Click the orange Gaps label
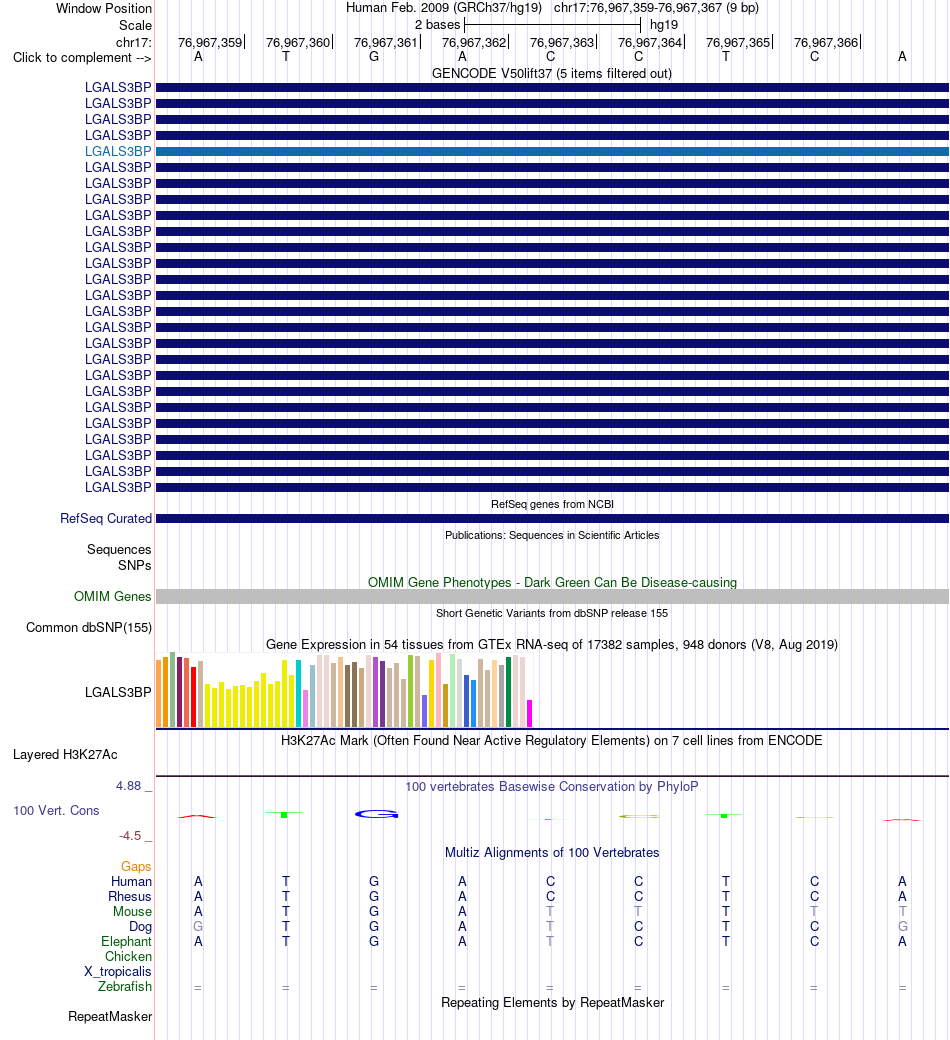This screenshot has width=950, height=1040. pyautogui.click(x=136, y=866)
